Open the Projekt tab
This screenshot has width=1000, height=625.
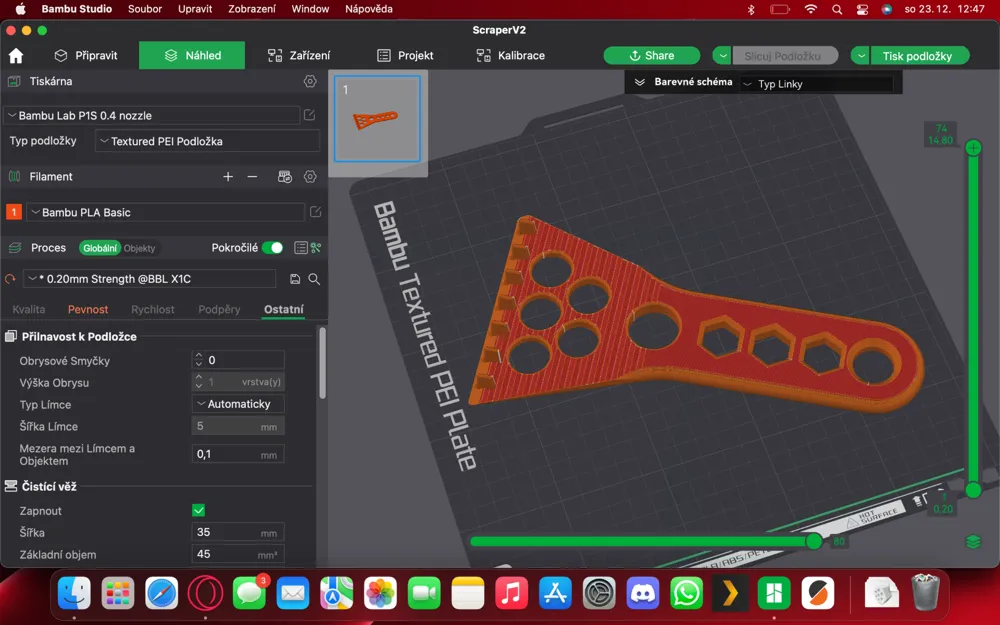pyautogui.click(x=405, y=55)
